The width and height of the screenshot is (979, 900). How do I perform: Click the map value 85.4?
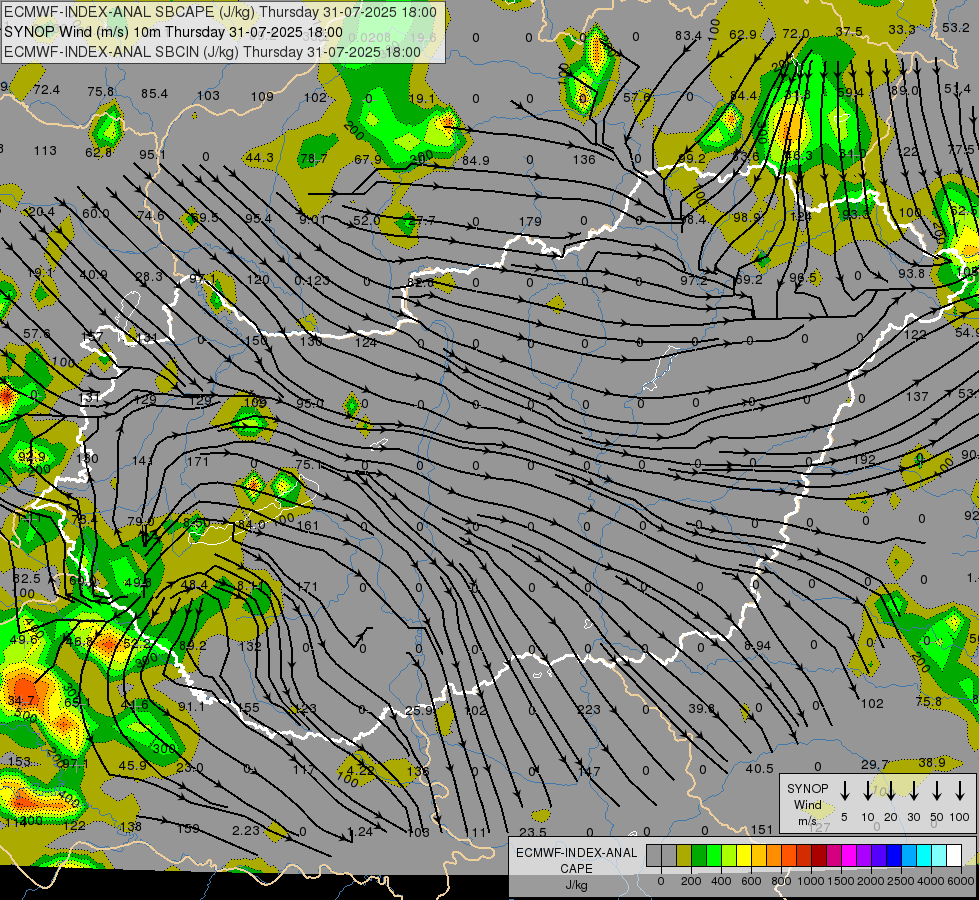[154, 94]
